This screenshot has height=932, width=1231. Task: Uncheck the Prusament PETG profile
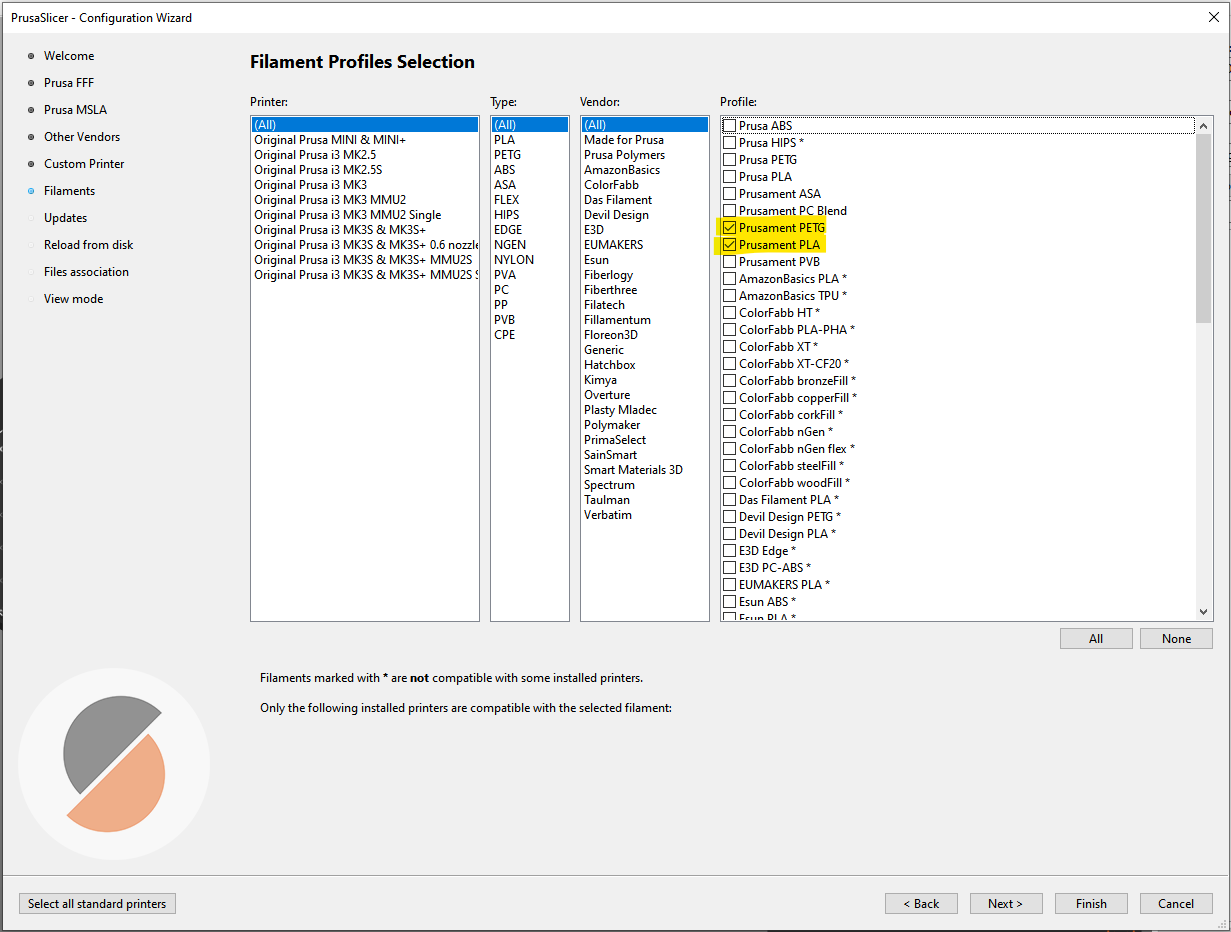pos(730,228)
